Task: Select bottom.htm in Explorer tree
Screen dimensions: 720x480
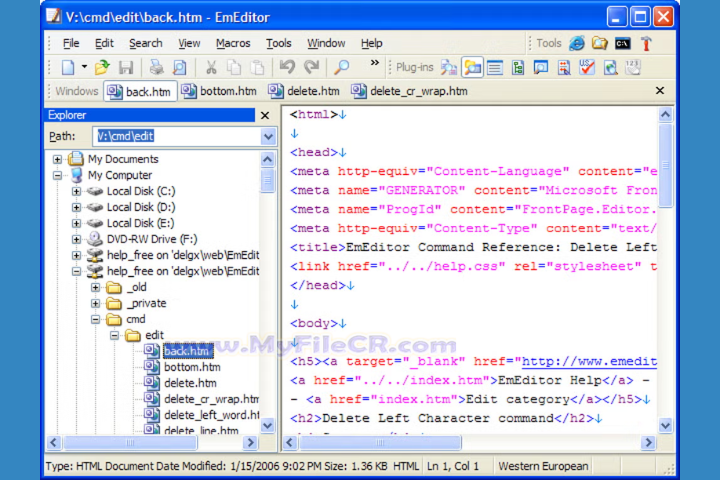Action: click(192, 367)
